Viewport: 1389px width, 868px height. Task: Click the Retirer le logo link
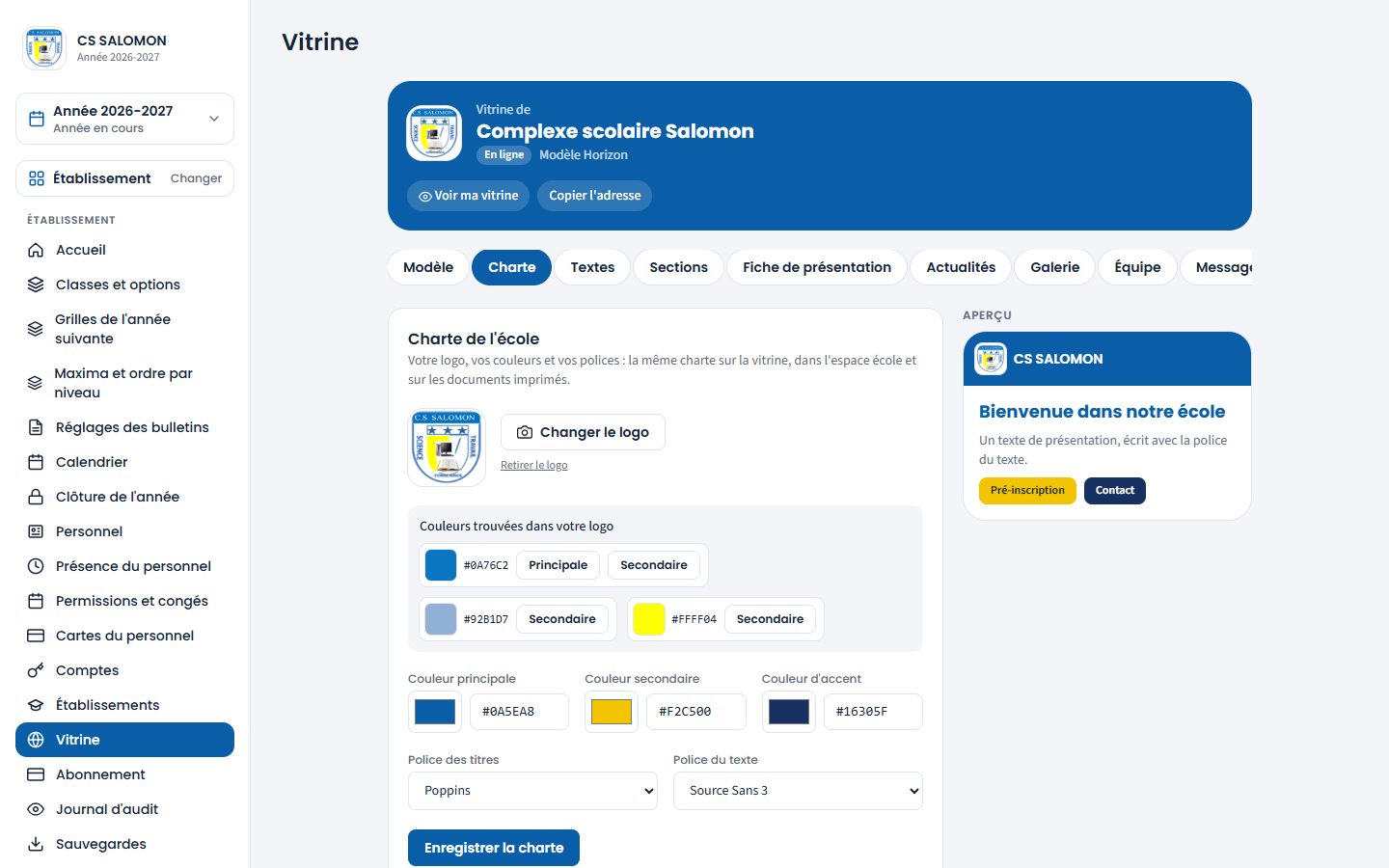coord(533,465)
